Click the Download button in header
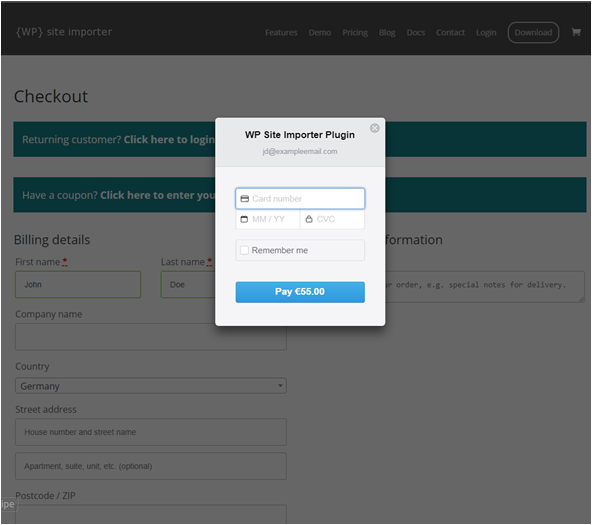Screen dimensions: 592x525 tap(533, 32)
